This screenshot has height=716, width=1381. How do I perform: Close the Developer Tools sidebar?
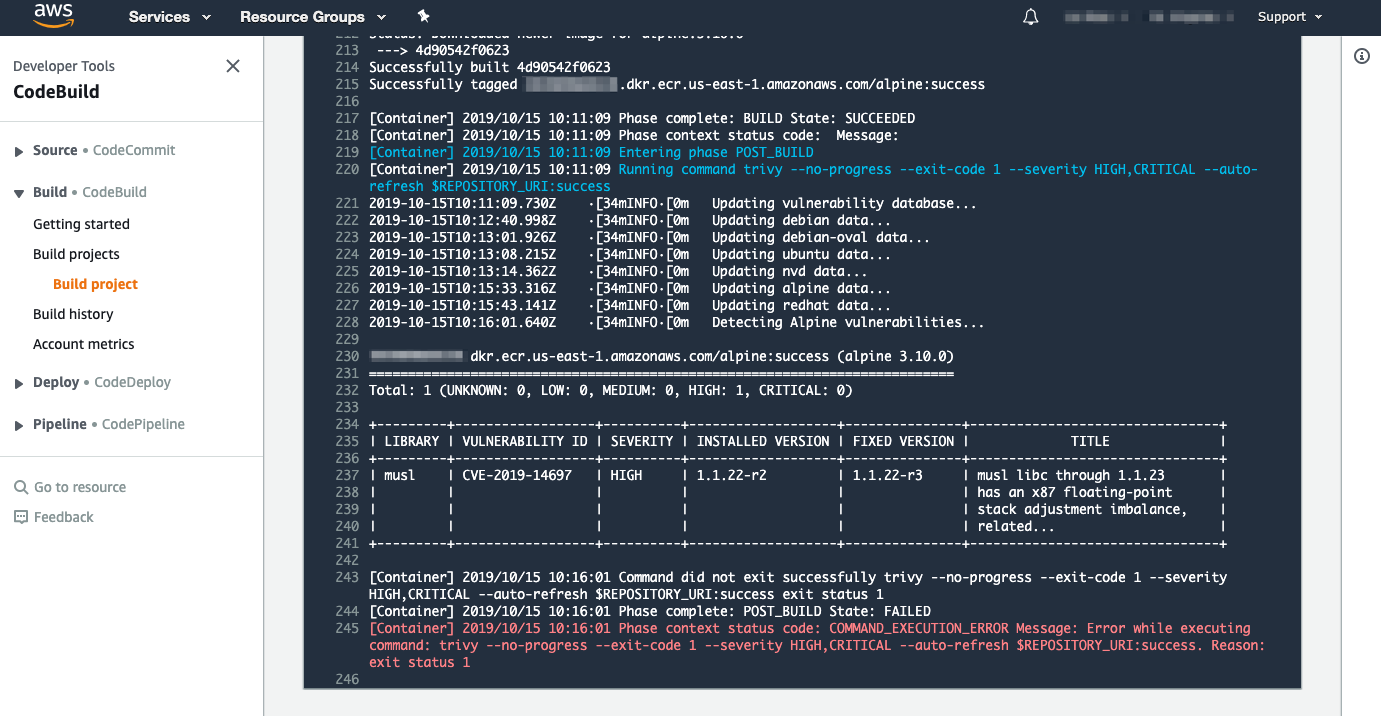233,66
